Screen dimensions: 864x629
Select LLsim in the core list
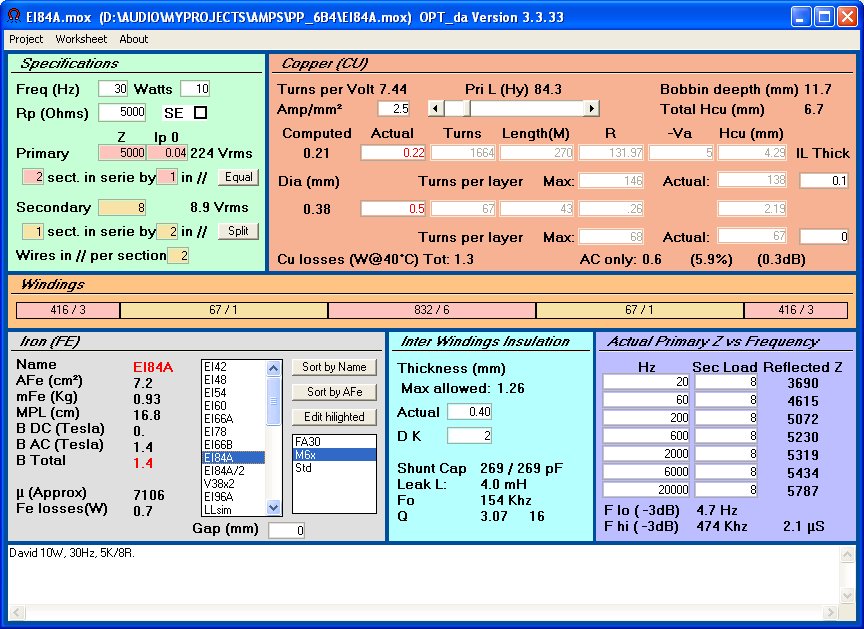[234, 509]
